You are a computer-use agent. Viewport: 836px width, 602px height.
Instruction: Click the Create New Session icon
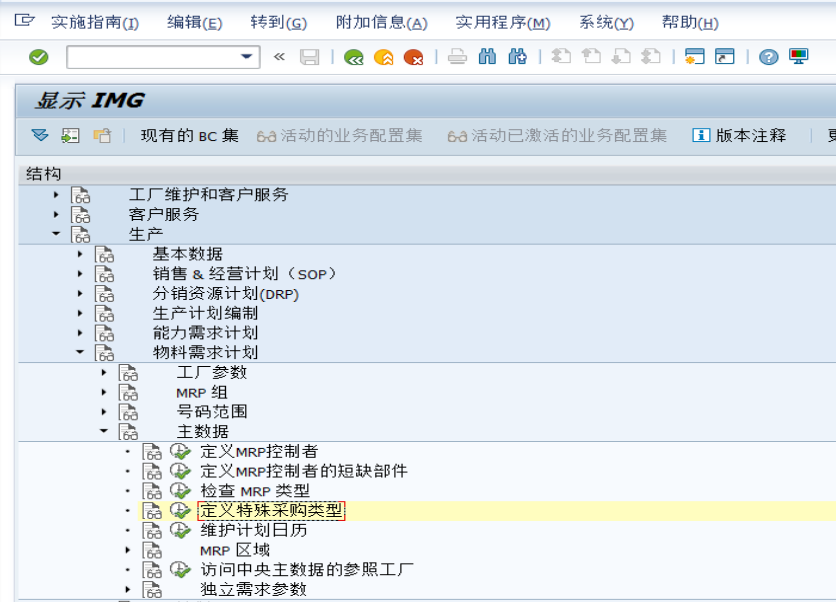tap(695, 57)
